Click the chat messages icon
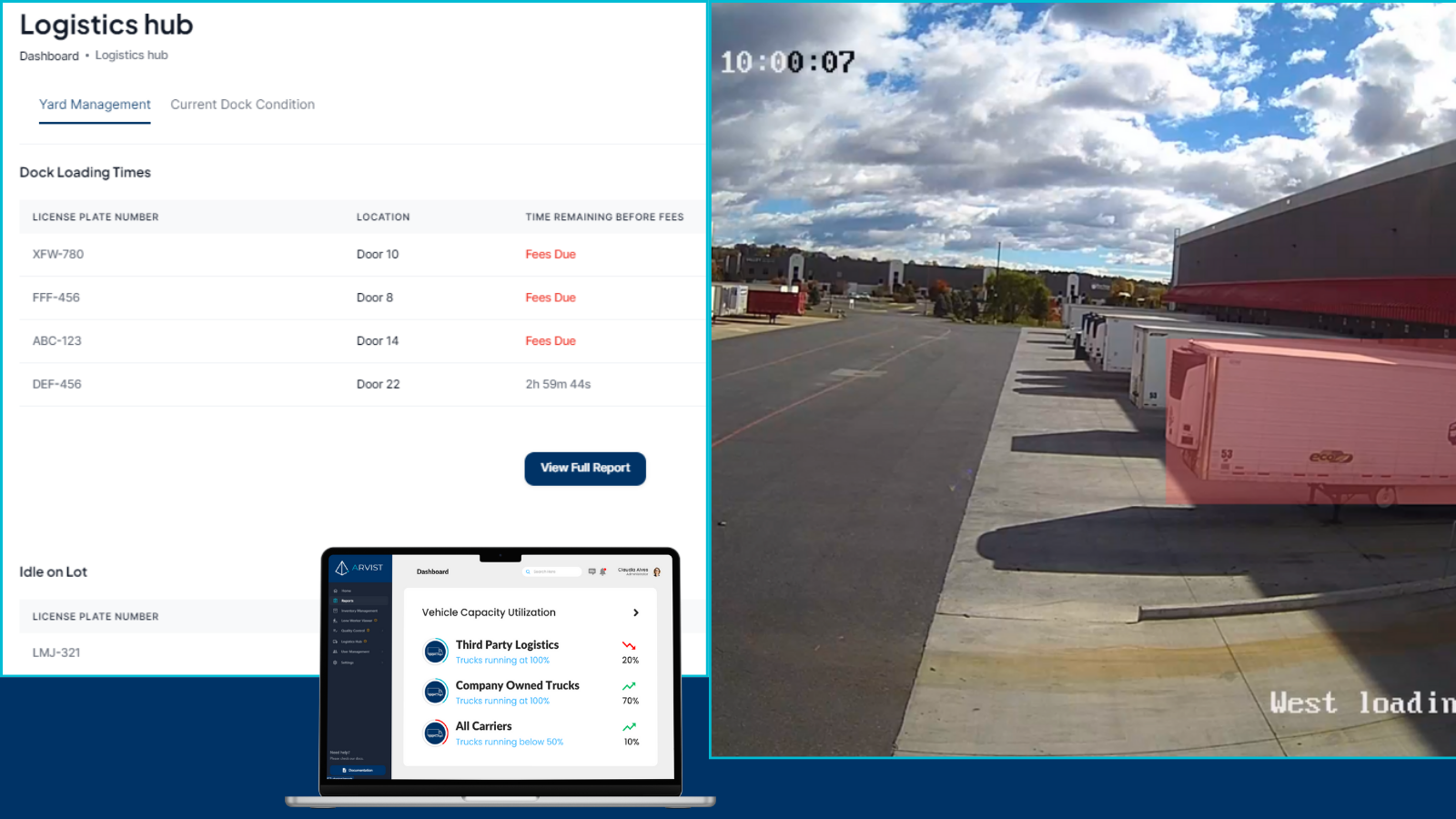1456x819 pixels. tap(591, 571)
